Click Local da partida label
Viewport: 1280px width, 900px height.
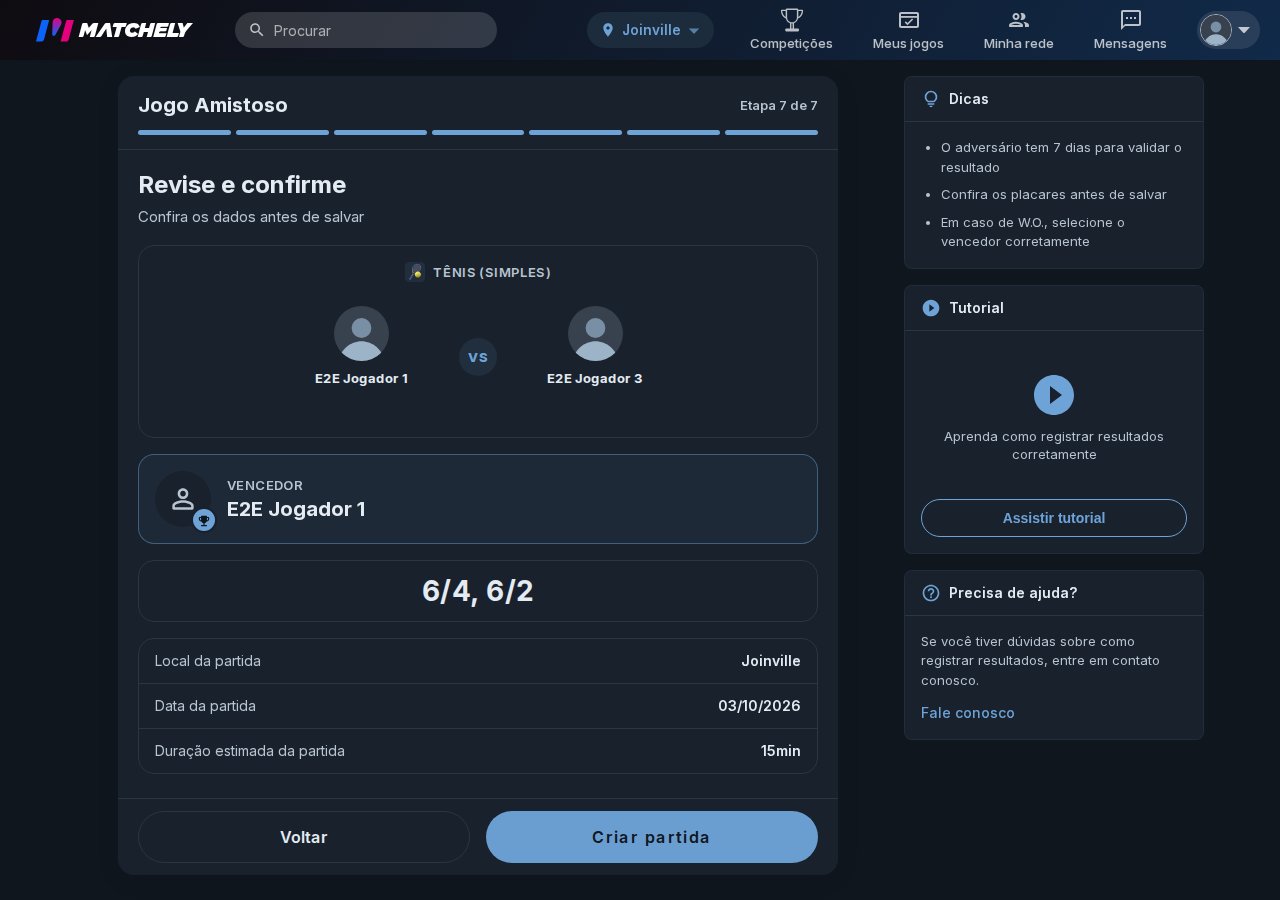[208, 661]
